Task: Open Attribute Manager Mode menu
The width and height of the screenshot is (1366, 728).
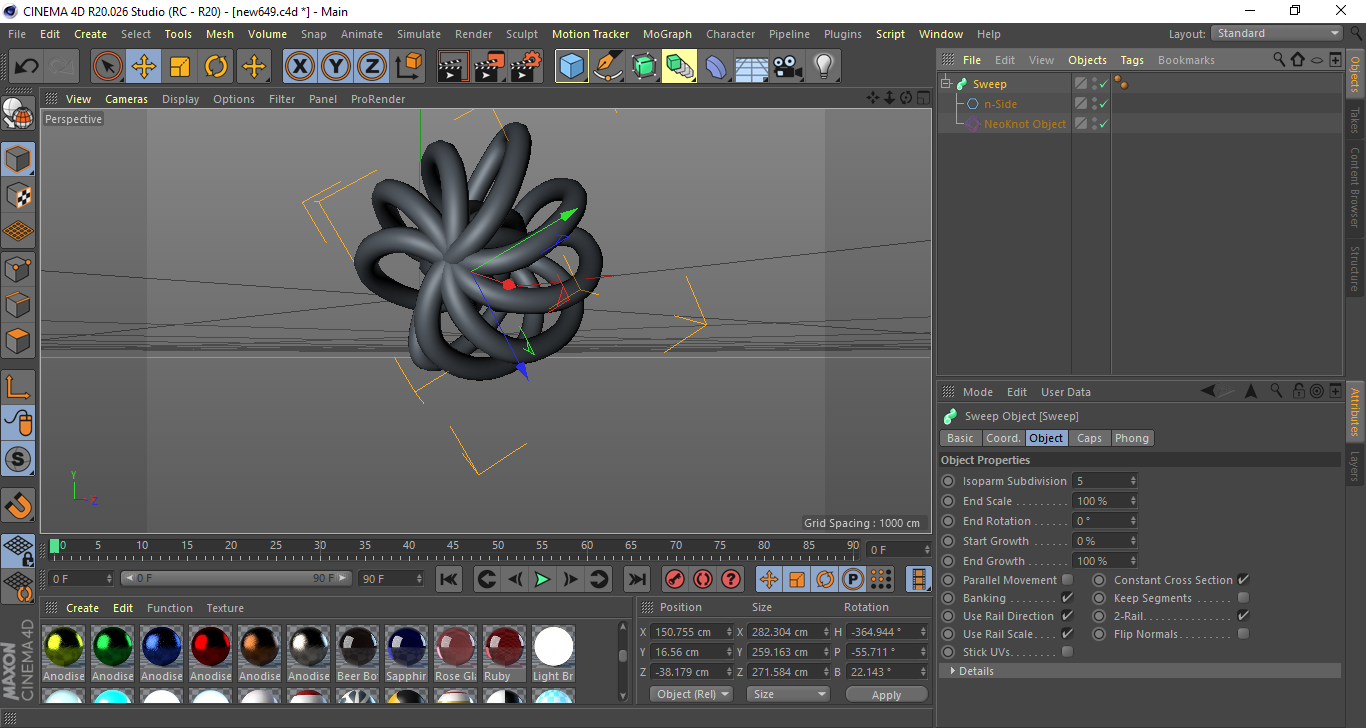Action: (978, 392)
